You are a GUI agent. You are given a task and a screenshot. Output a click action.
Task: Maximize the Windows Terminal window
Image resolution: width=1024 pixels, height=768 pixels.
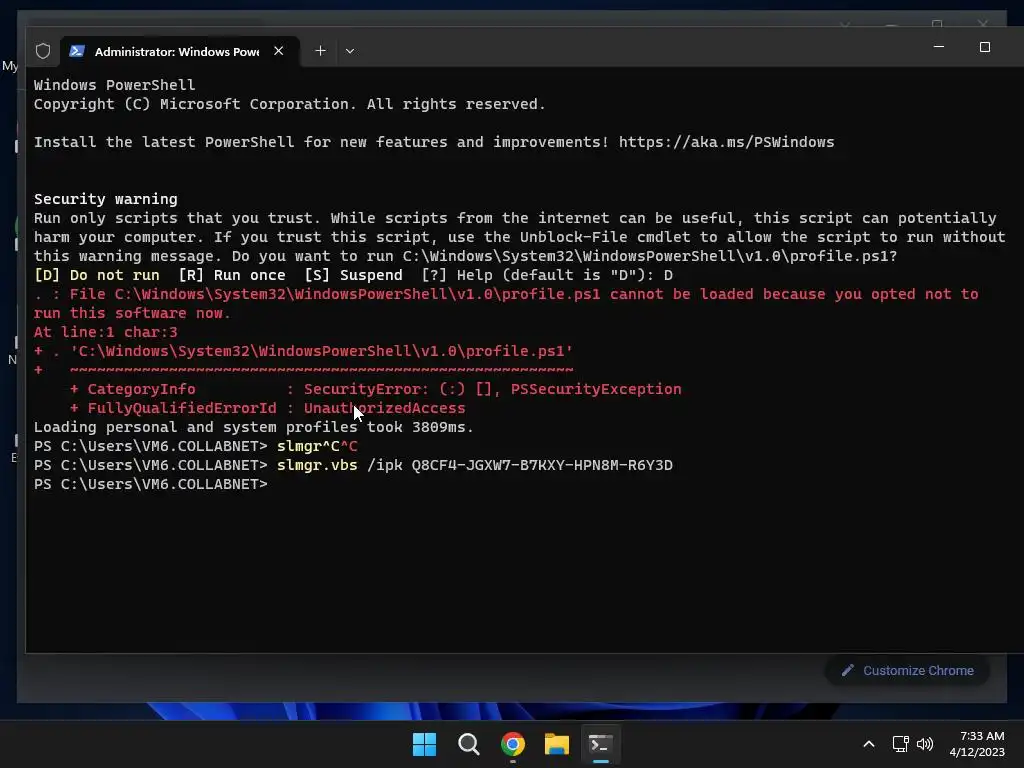pyautogui.click(x=985, y=47)
